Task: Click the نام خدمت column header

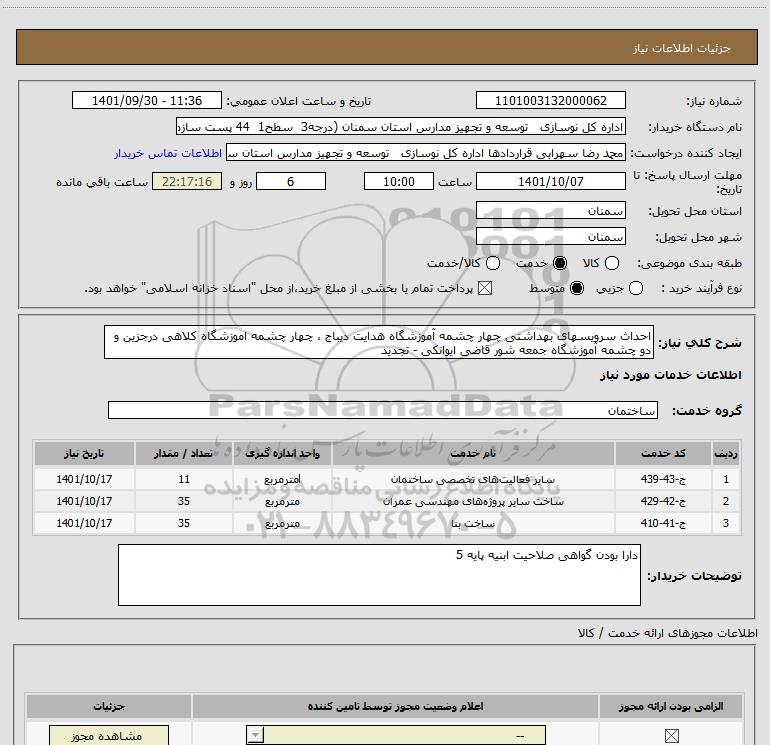Action: pyautogui.click(x=473, y=453)
